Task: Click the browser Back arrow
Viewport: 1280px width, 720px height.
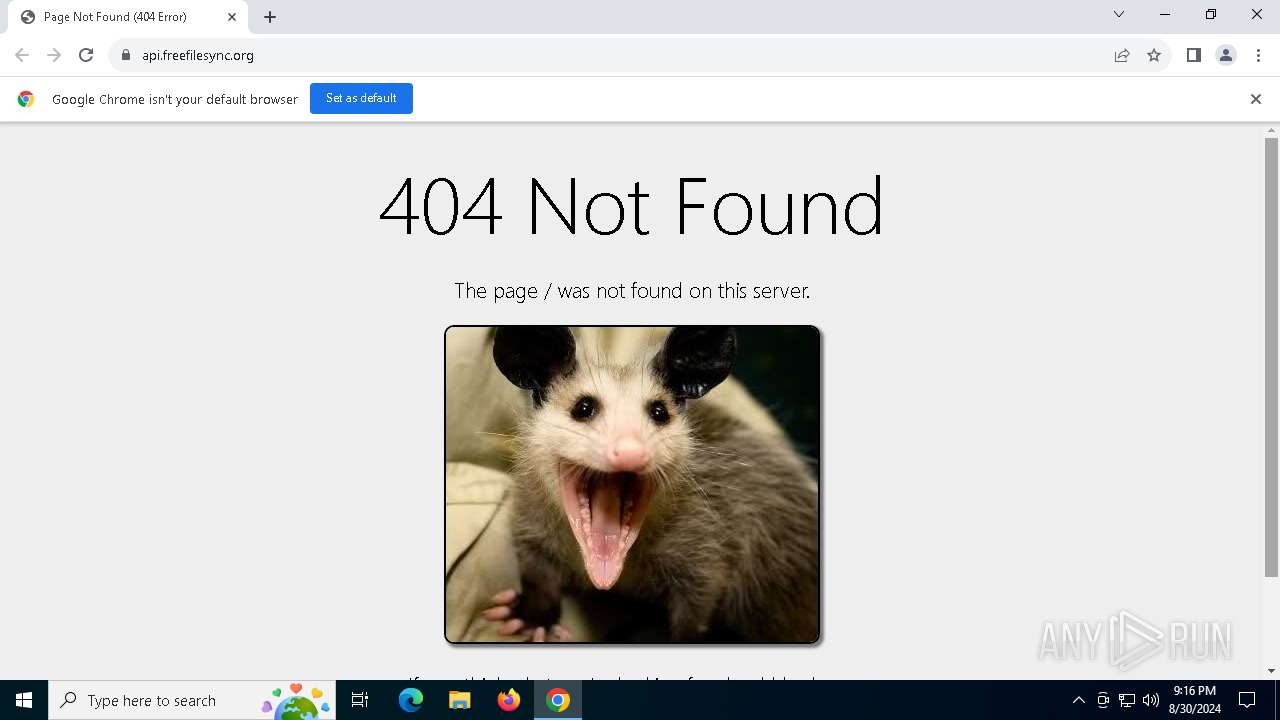Action: (x=22, y=55)
